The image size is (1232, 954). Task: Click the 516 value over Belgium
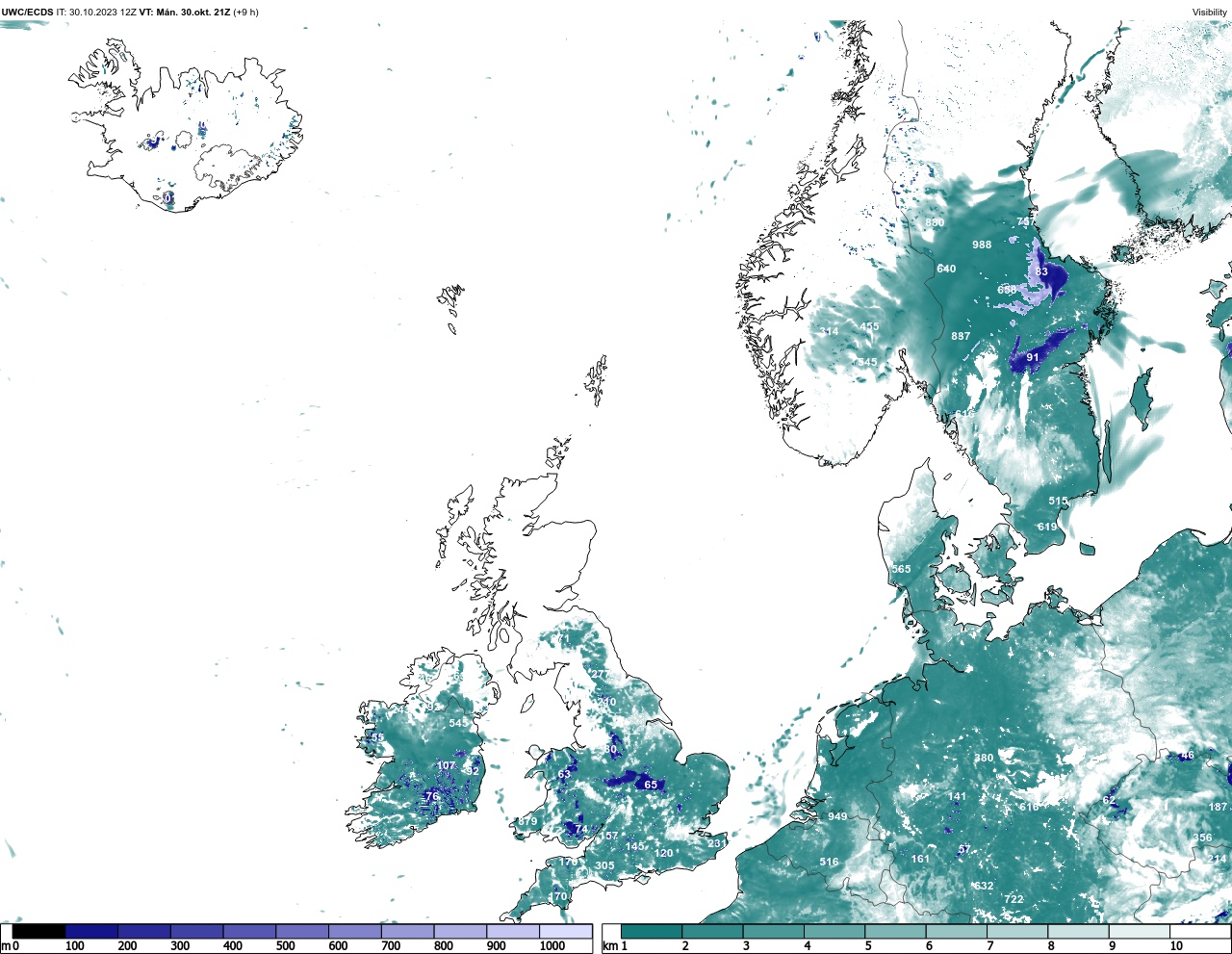point(829,862)
